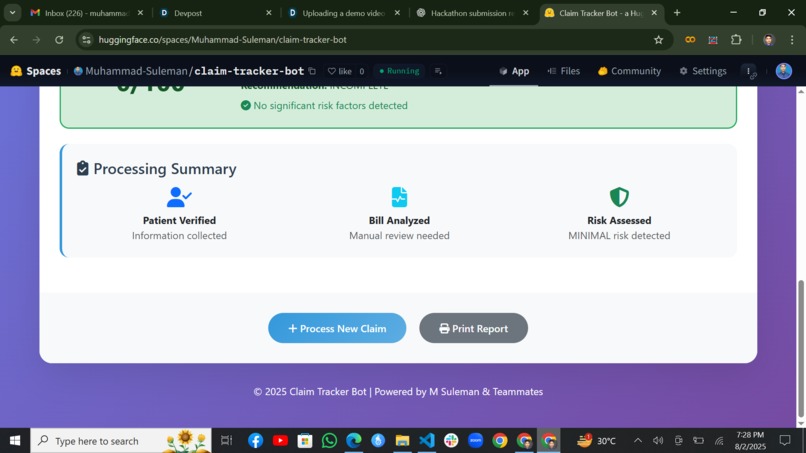Viewport: 806px width, 453px height.
Task: View site information icon in address bar
Action: [86, 40]
